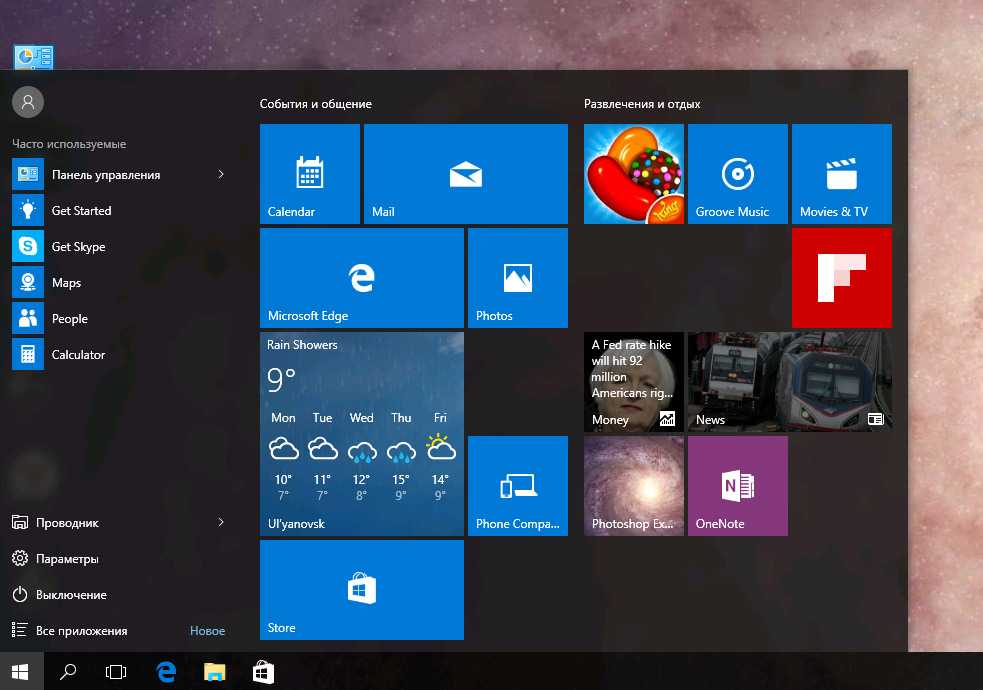Screen dimensions: 983x690
Task: Select Get Skype from frequently used list
Action: pos(78,247)
